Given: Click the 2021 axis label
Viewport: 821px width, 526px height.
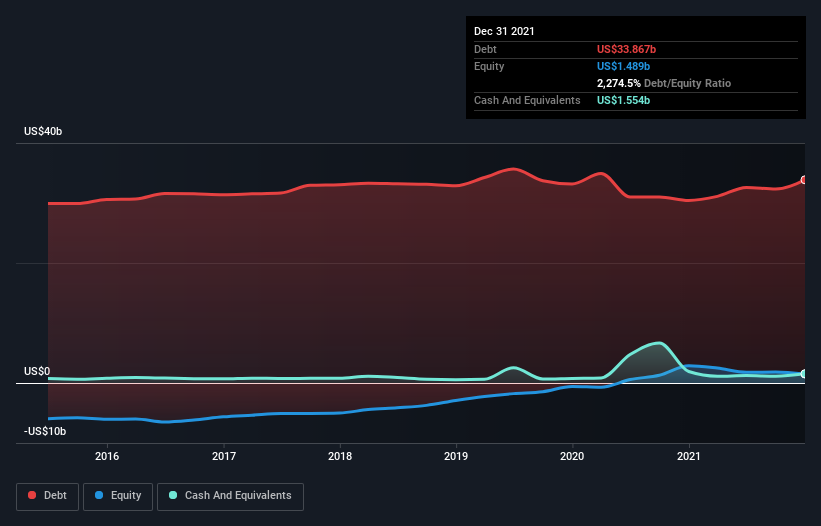Looking at the screenshot, I should pos(689,456).
